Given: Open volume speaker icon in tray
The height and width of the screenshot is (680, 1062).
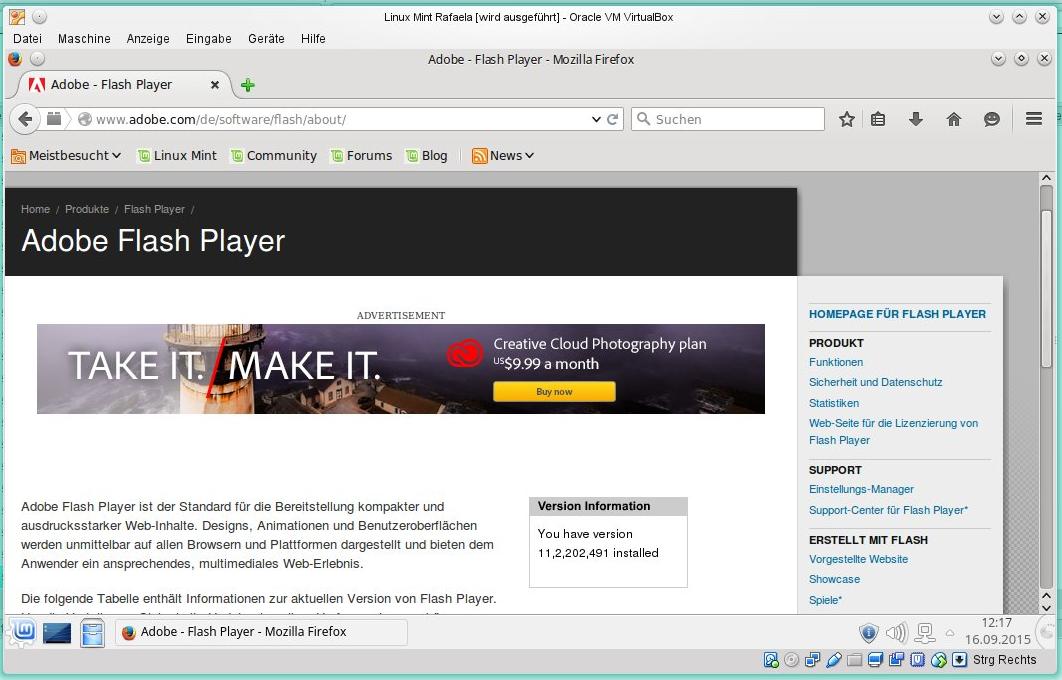Looking at the screenshot, I should [897, 633].
